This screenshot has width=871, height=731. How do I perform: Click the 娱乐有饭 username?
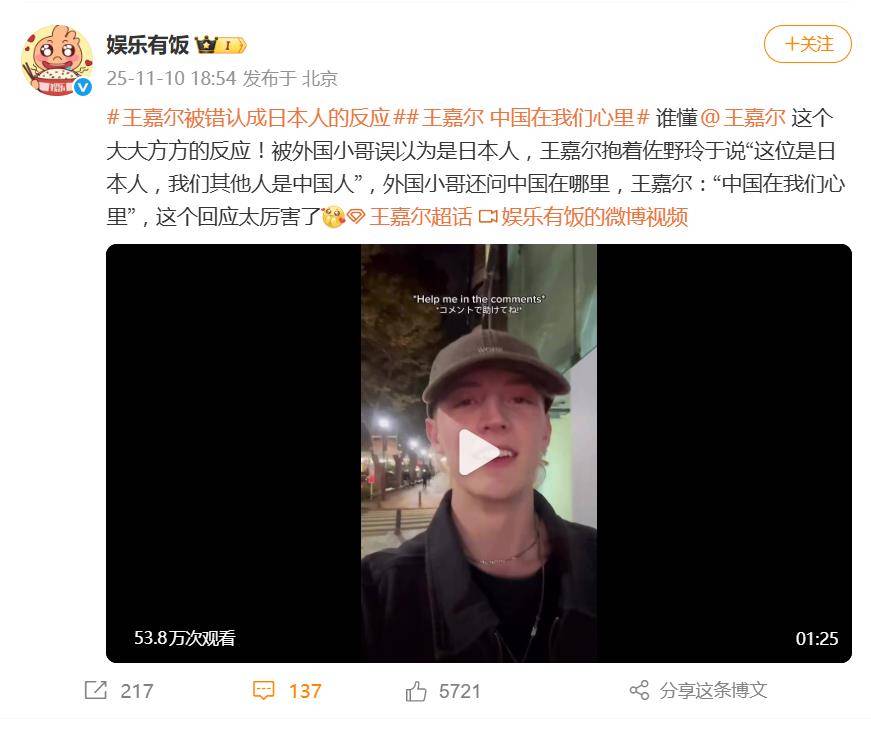148,45
